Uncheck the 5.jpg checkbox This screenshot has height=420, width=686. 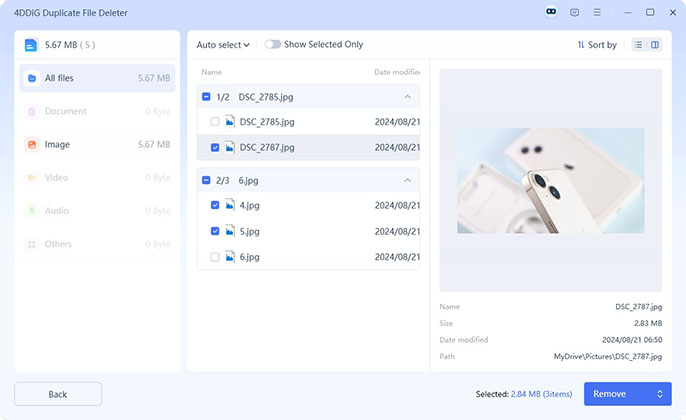[215, 231]
